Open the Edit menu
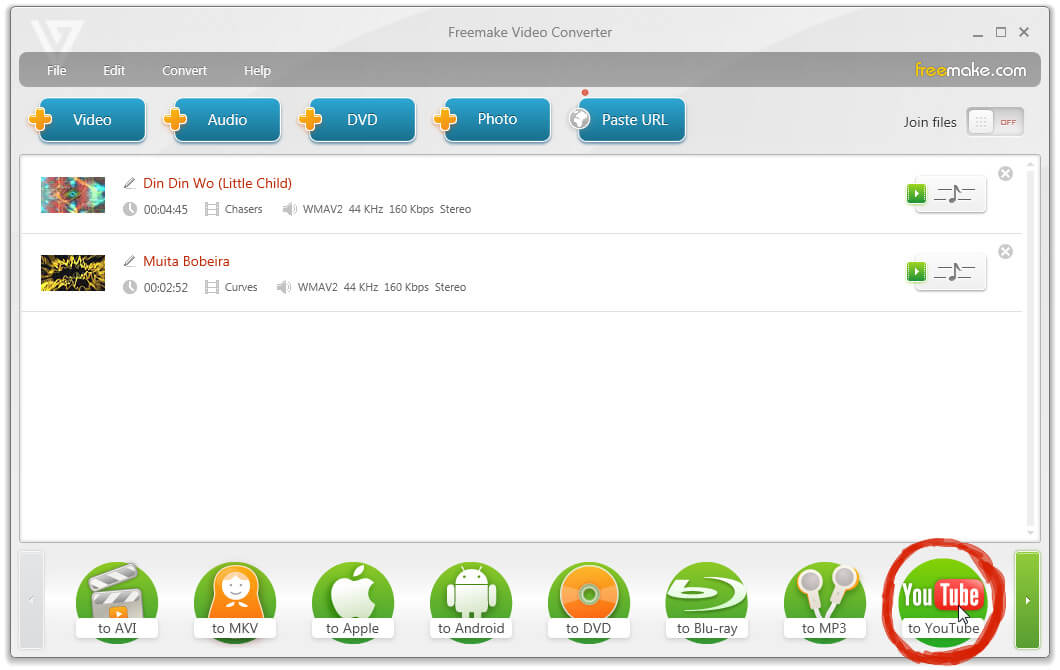1060x670 pixels. click(x=114, y=70)
